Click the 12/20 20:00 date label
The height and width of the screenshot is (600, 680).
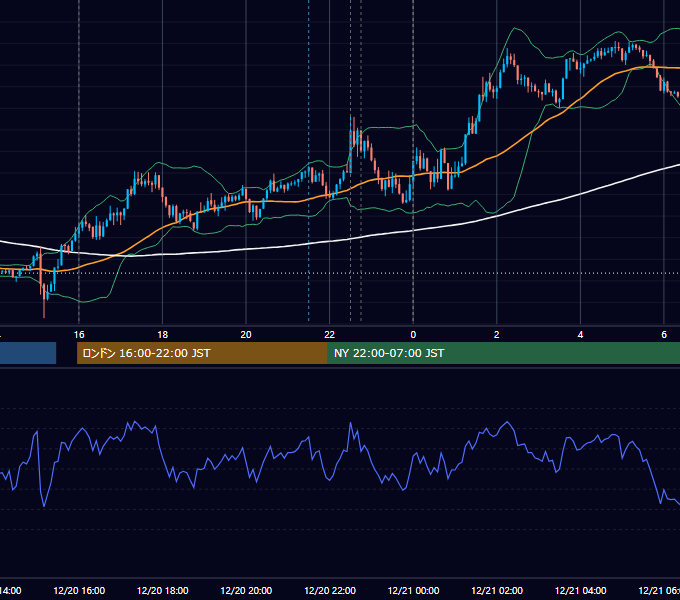point(246,590)
